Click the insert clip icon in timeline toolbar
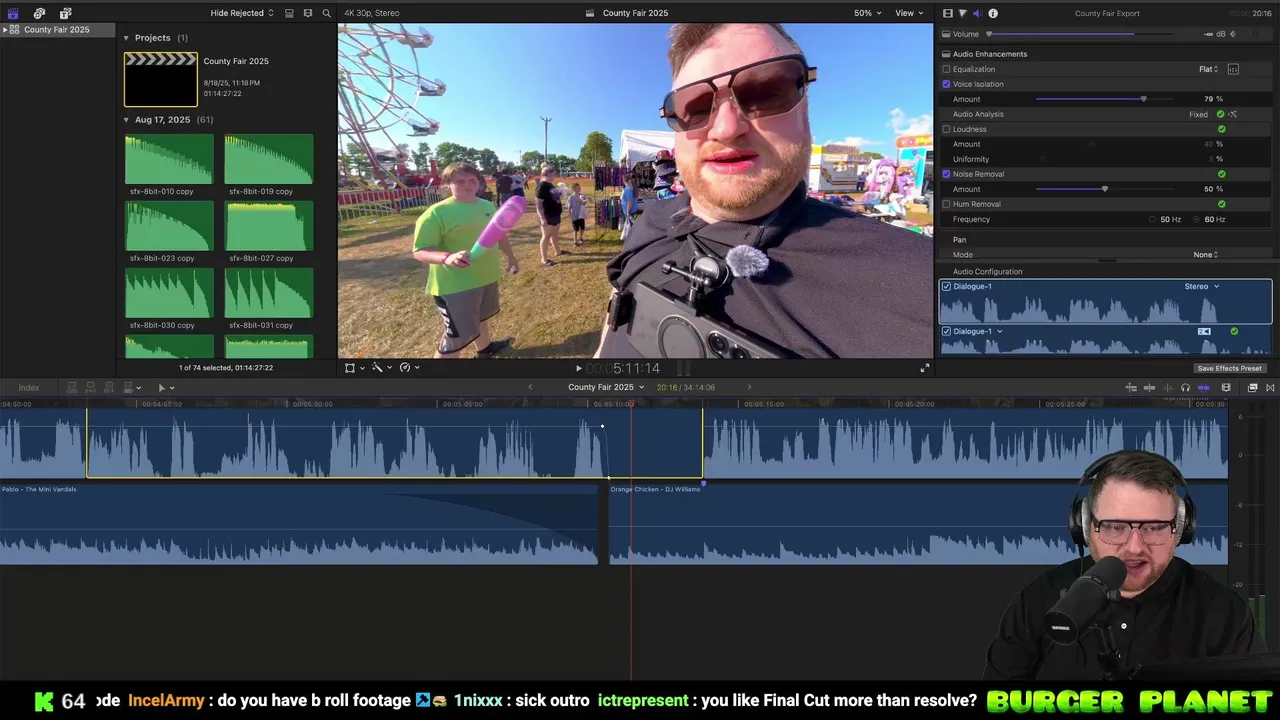This screenshot has width=1280, height=720. 90,388
